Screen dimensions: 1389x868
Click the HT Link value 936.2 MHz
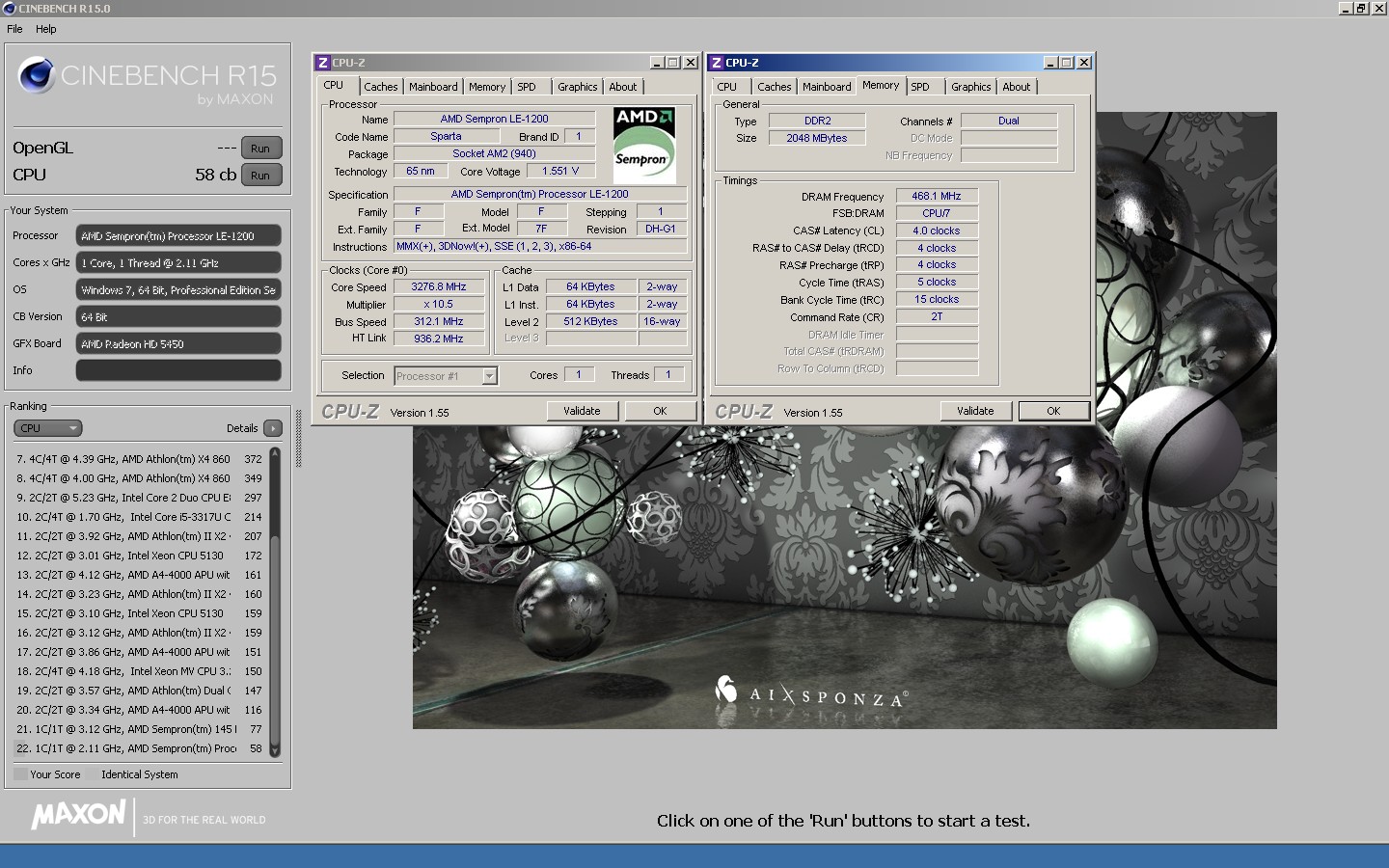click(438, 339)
